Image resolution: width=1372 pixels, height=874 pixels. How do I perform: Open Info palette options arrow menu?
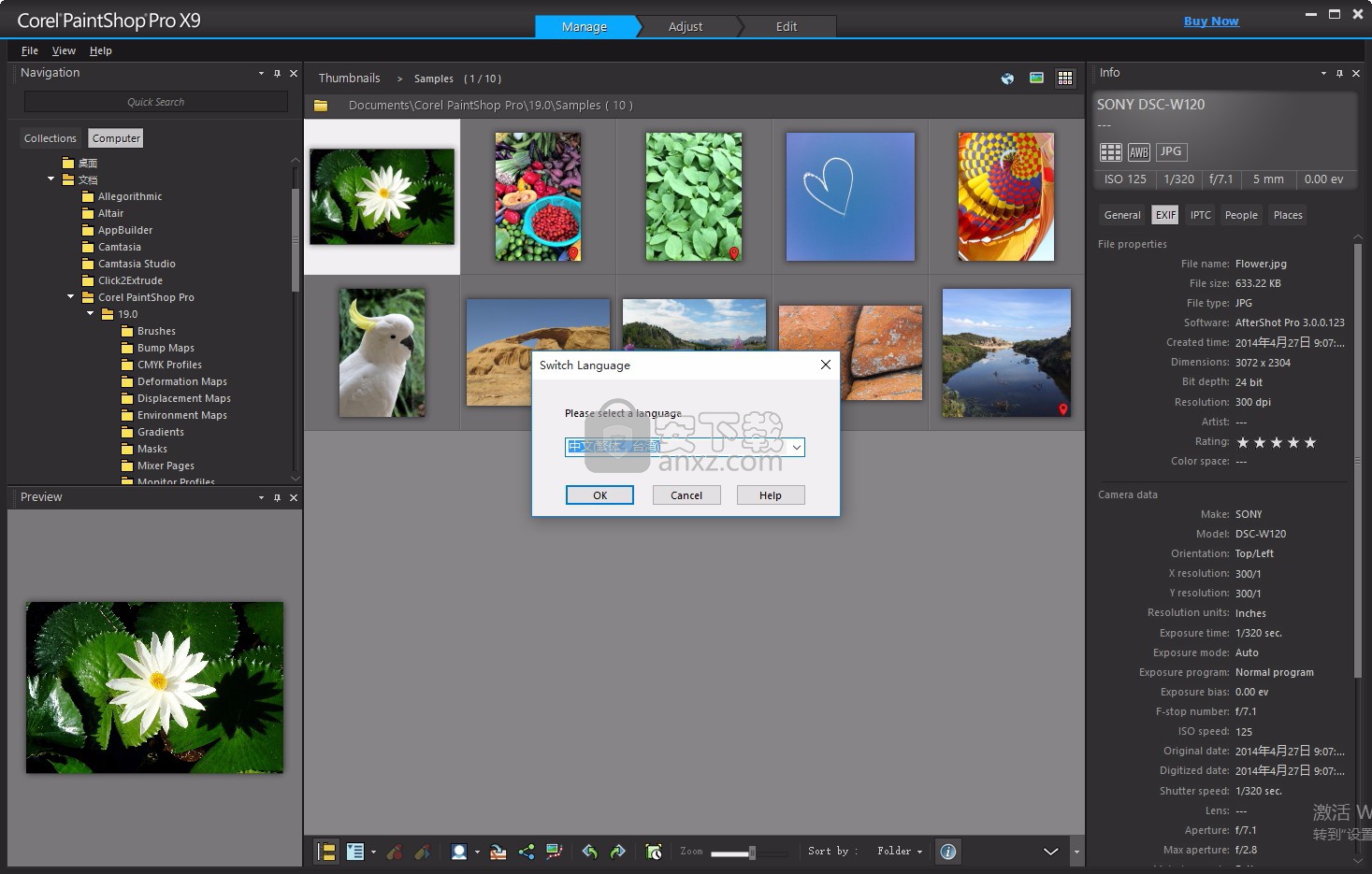click(x=1323, y=73)
